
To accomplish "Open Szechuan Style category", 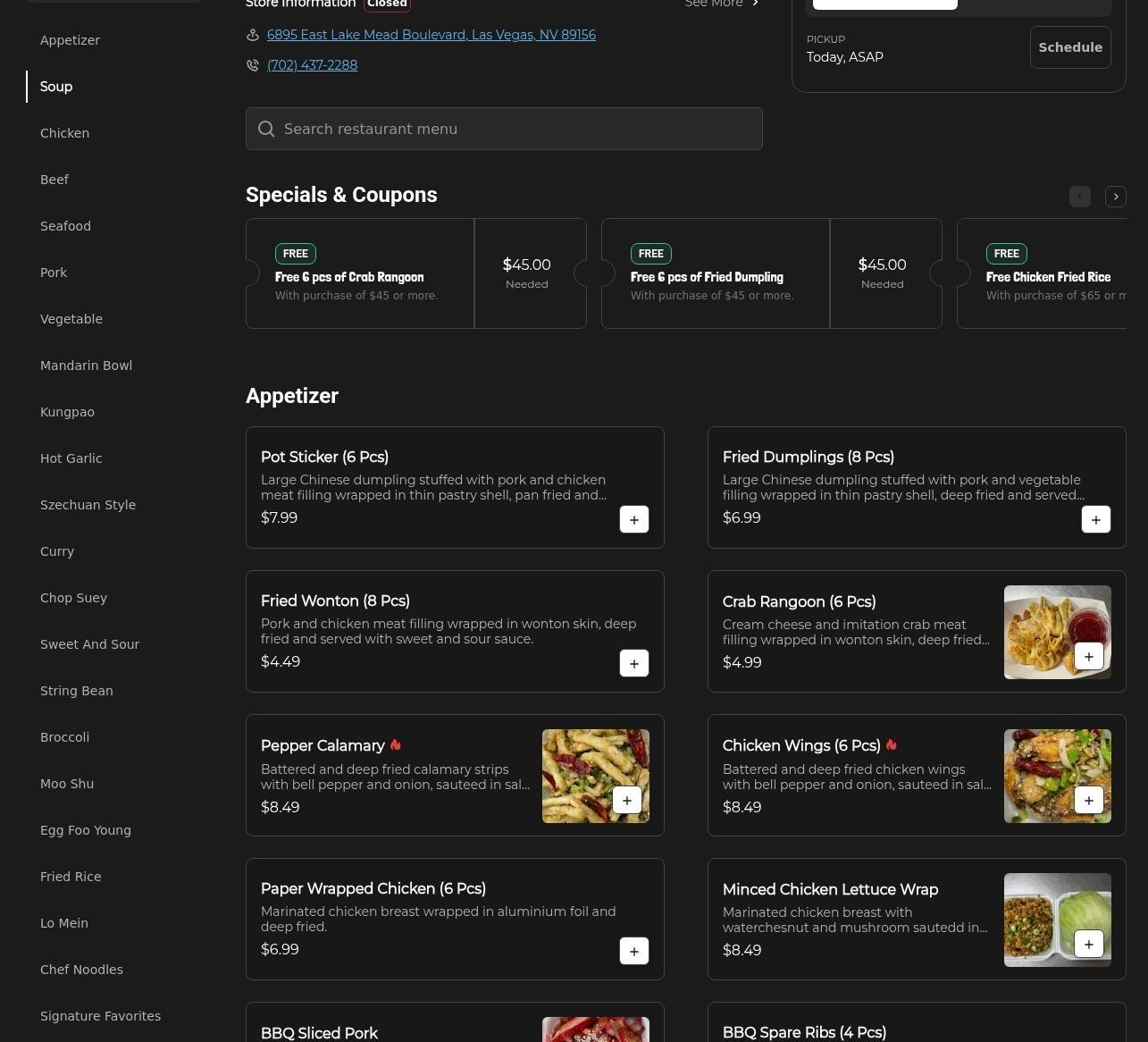I will (x=88, y=505).
